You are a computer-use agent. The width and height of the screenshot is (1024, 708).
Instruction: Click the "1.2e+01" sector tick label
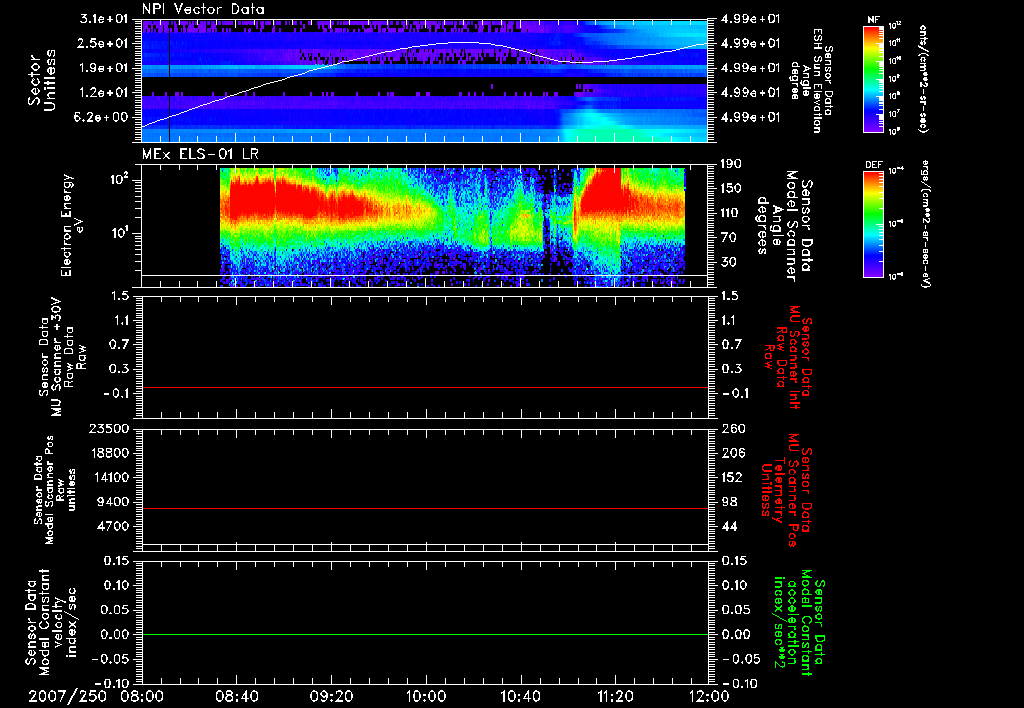click(x=104, y=93)
